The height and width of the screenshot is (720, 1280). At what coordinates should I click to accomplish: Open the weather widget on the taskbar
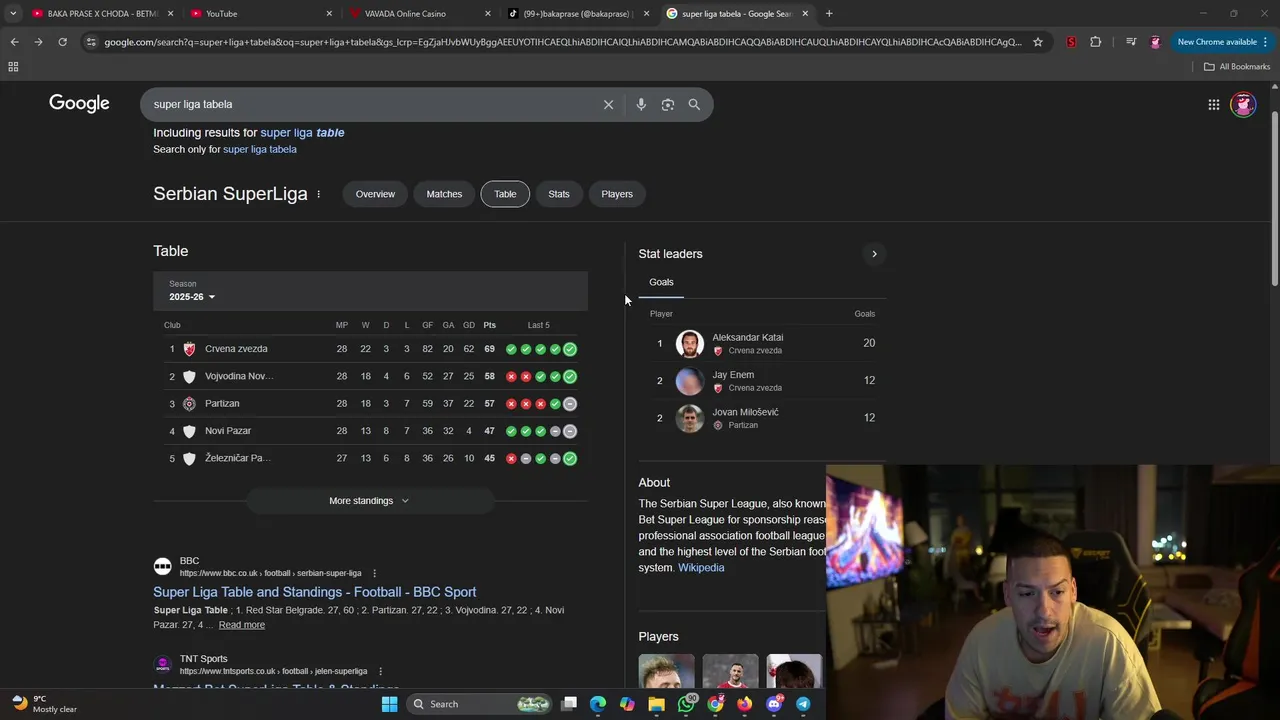click(x=44, y=704)
